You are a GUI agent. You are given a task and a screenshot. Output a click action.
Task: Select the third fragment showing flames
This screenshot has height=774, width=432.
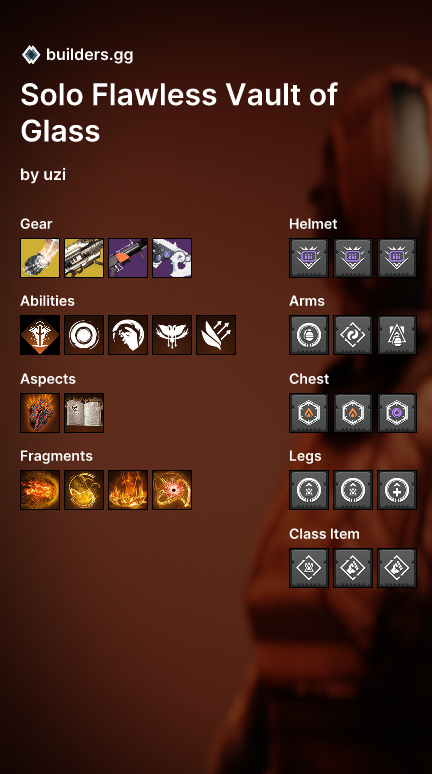(128, 490)
